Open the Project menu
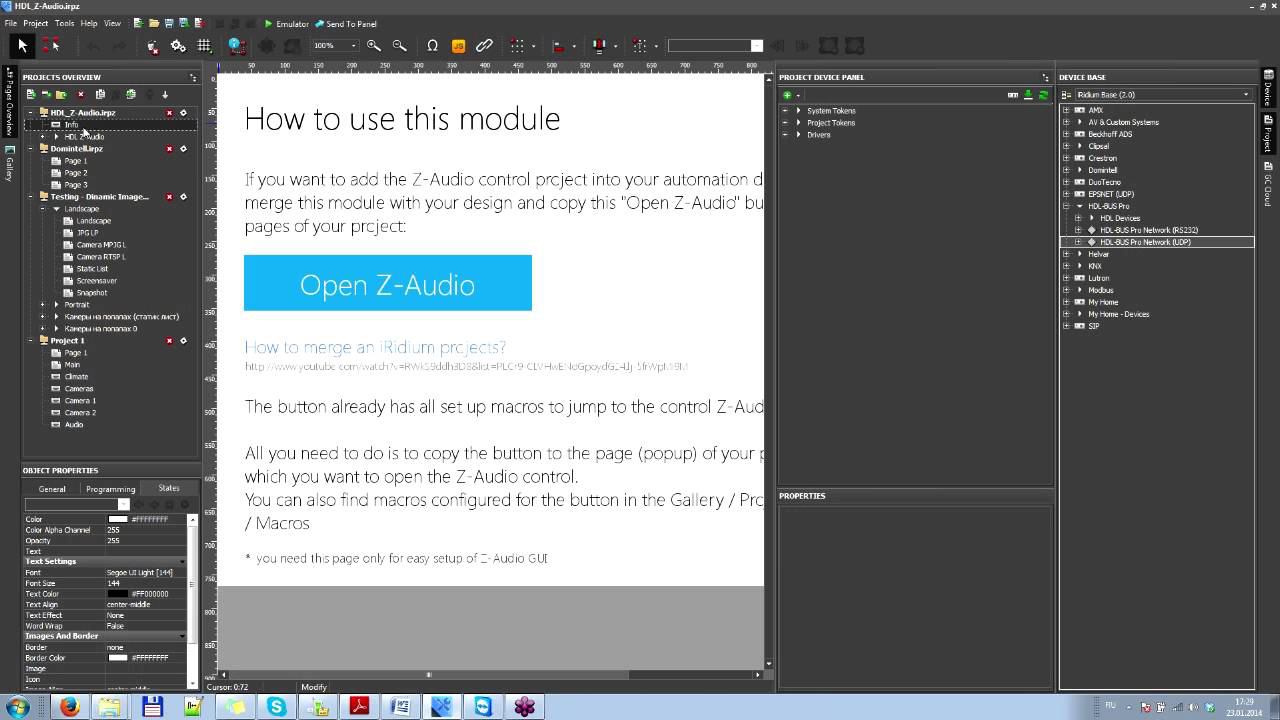Viewport: 1280px width, 720px height. (x=35, y=23)
